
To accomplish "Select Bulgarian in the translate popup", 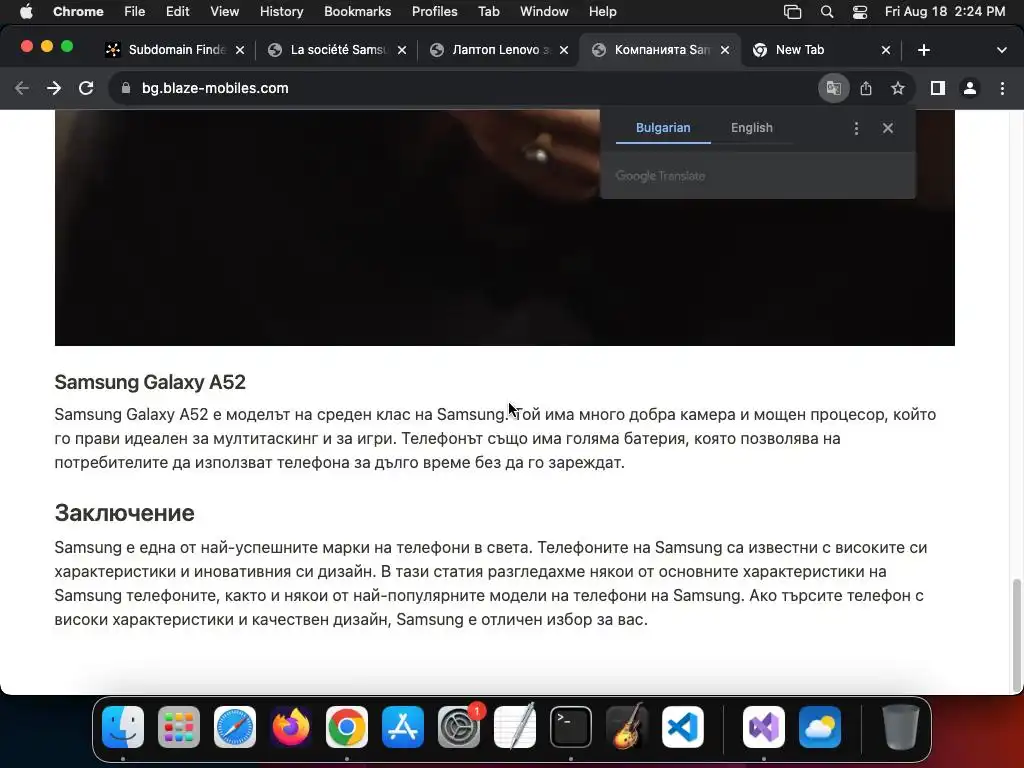I will pos(663,128).
